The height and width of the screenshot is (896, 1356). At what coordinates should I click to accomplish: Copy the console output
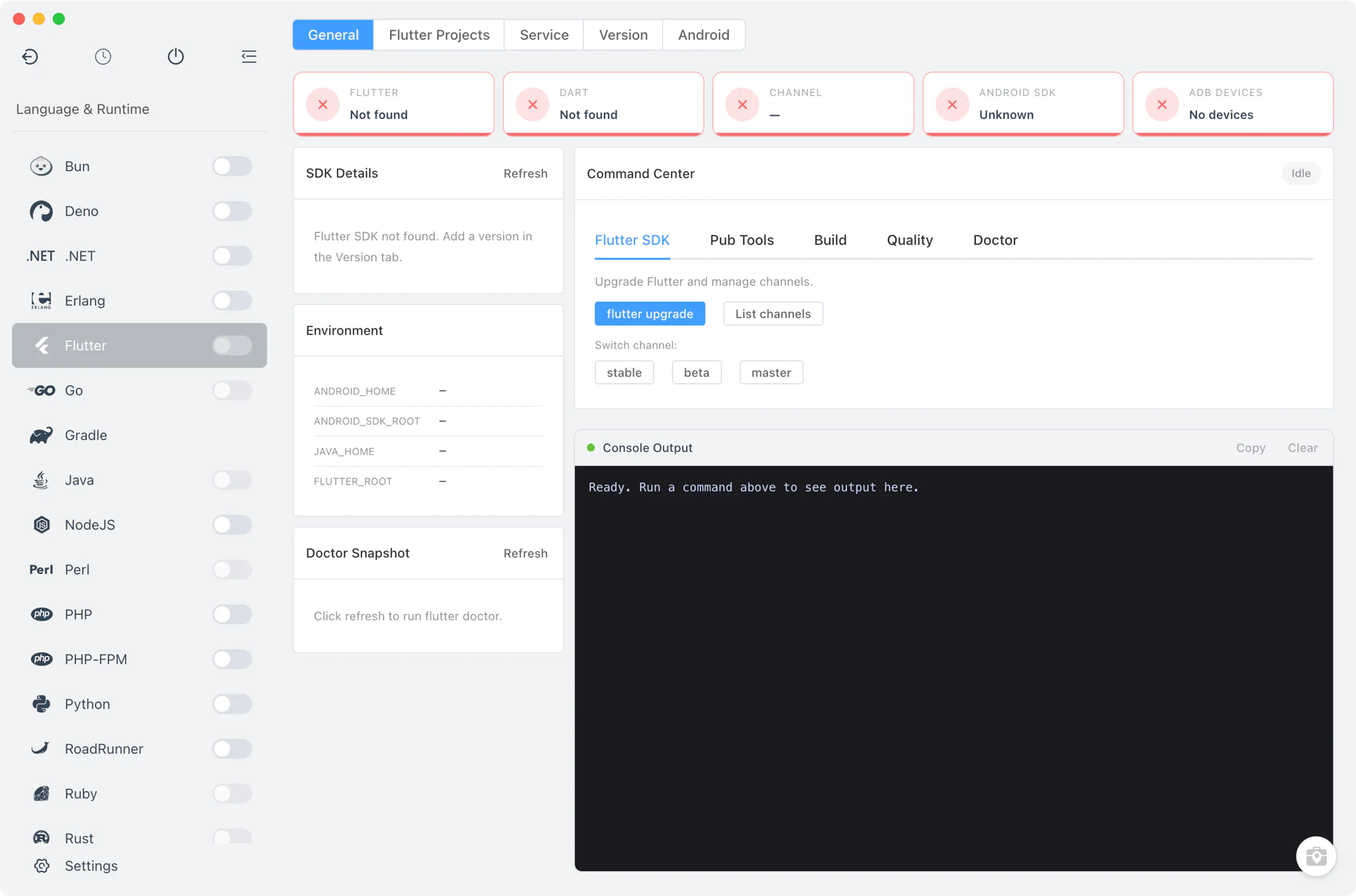1250,448
